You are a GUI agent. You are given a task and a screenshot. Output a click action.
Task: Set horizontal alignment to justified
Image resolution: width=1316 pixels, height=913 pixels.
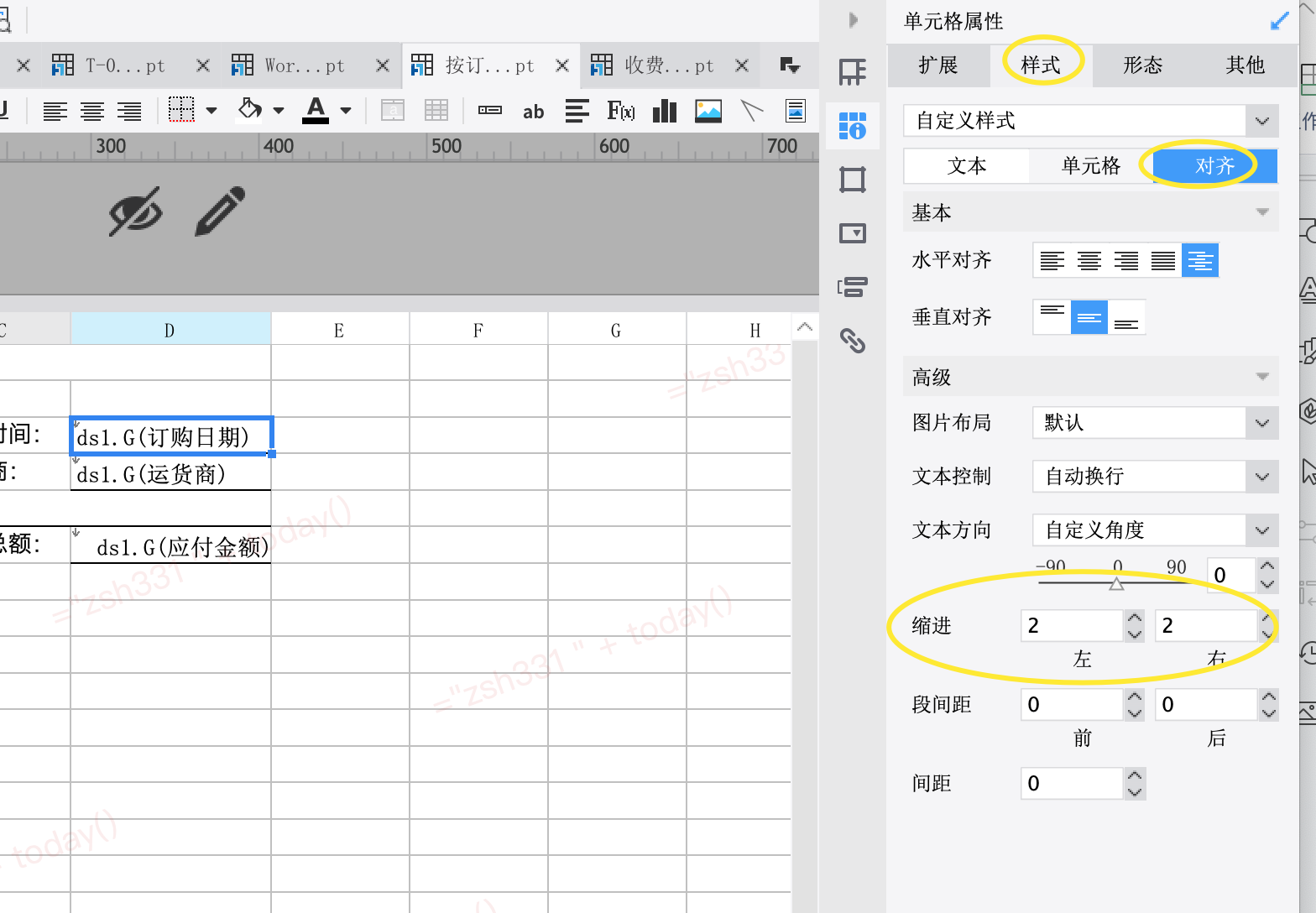tap(1162, 260)
